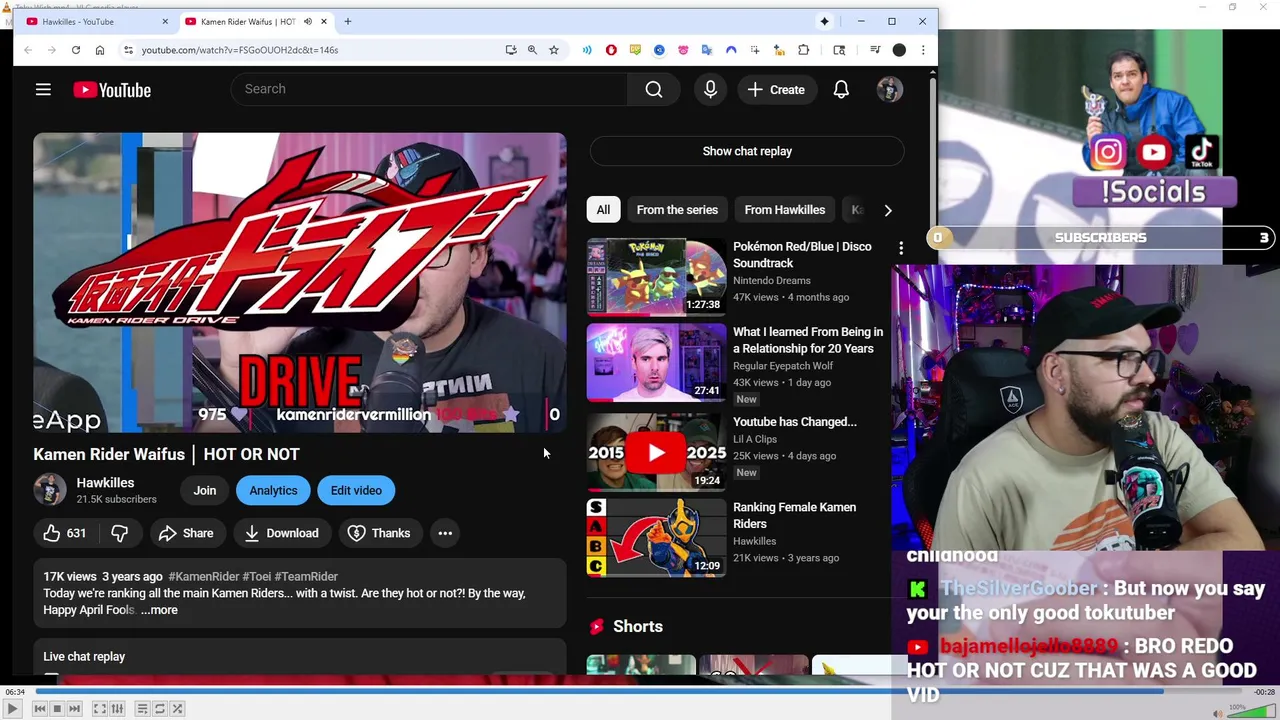1280x720 pixels.
Task: Download the video
Action: coord(281,533)
